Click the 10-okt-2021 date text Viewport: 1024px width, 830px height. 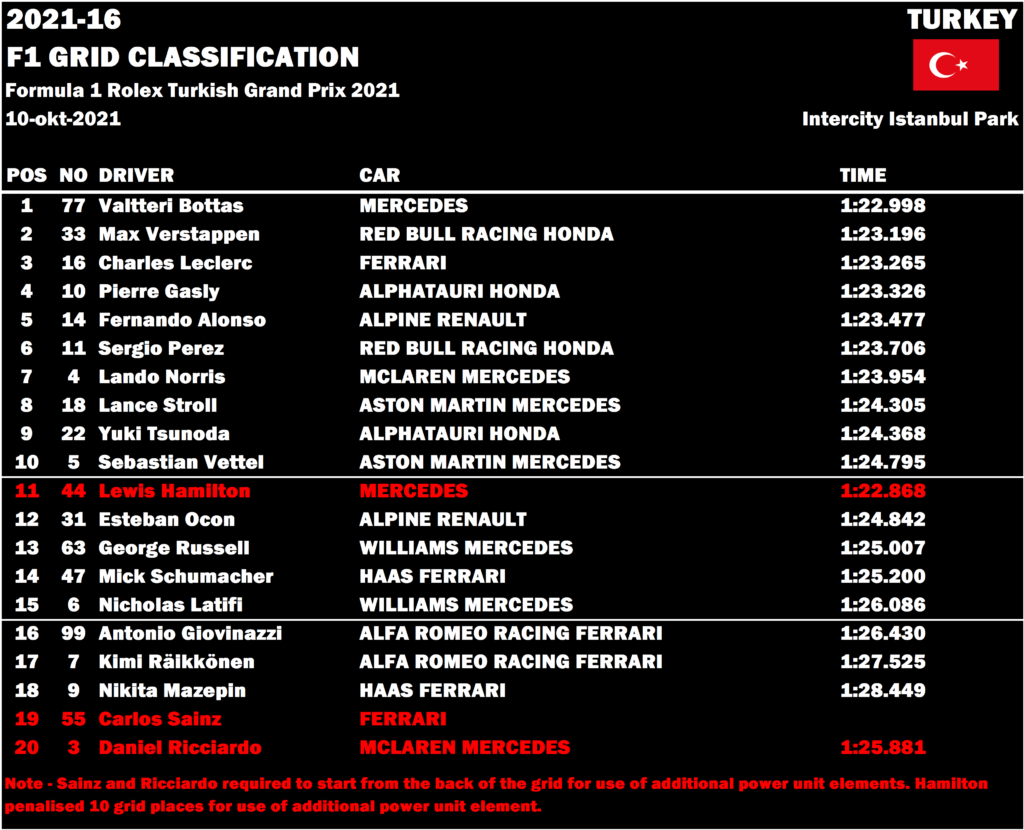[x=63, y=119]
